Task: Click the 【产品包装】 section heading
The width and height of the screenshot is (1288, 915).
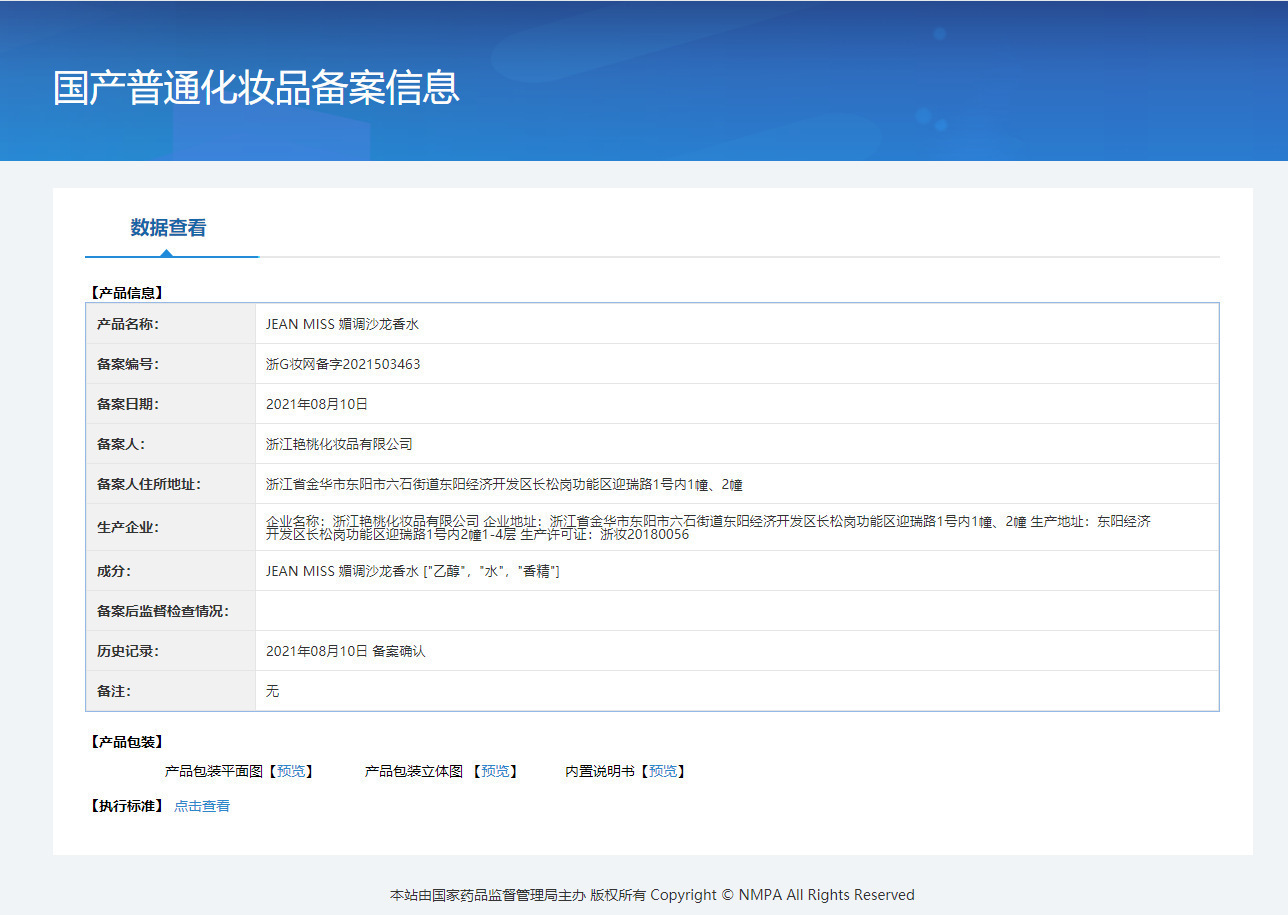Action: pos(125,742)
